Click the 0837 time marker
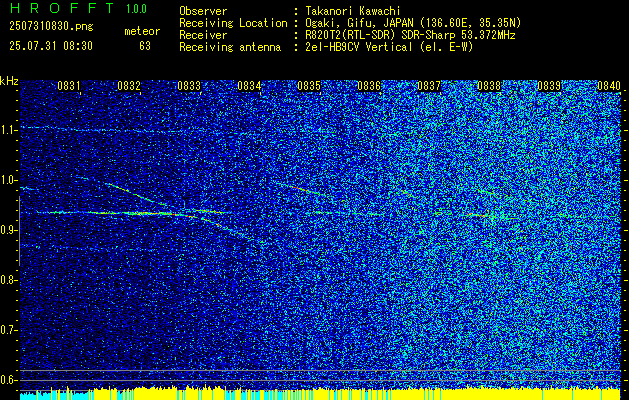629x400 pixels. pos(429,85)
